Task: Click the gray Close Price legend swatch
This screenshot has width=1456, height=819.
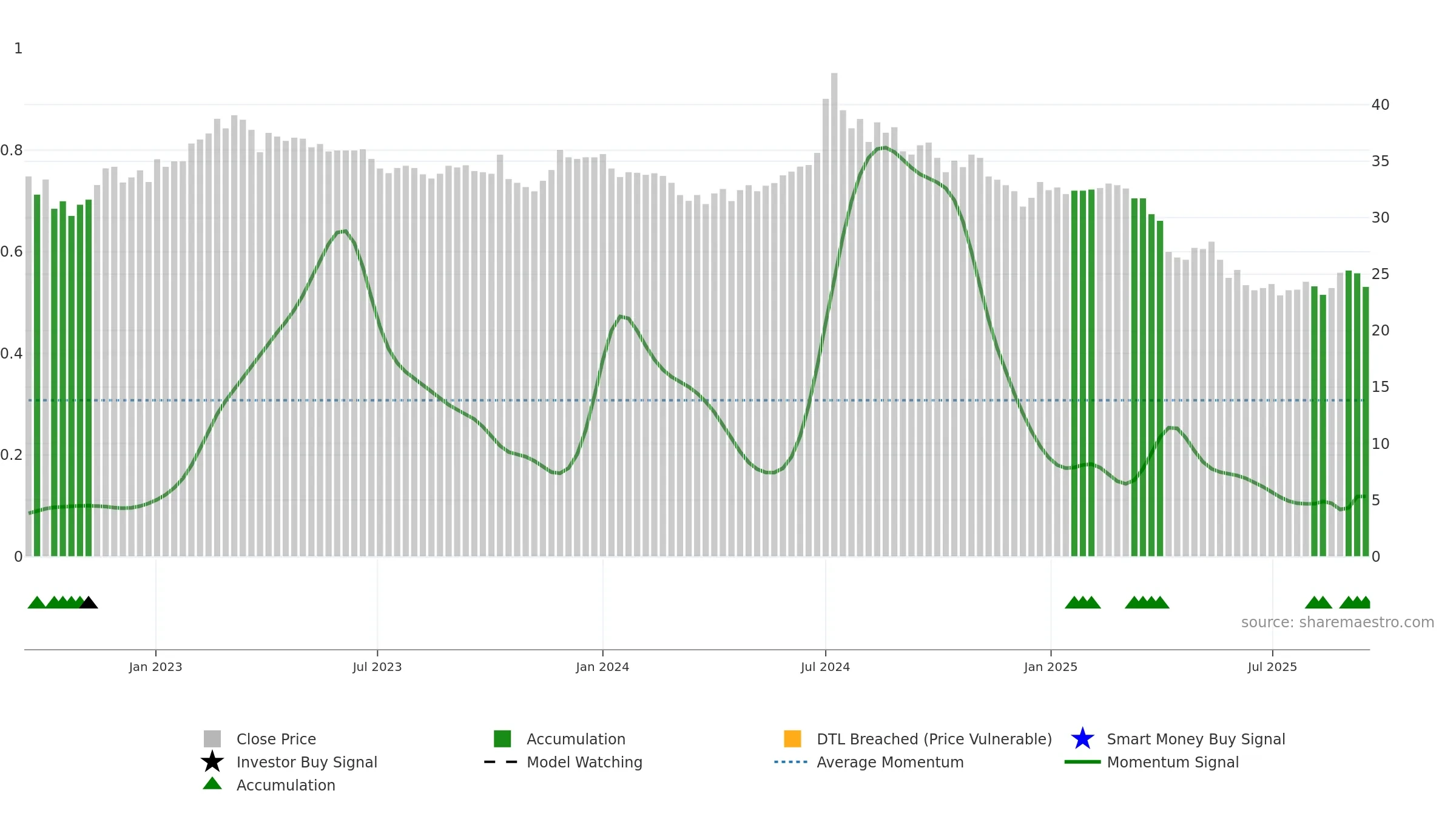Action: click(x=212, y=739)
